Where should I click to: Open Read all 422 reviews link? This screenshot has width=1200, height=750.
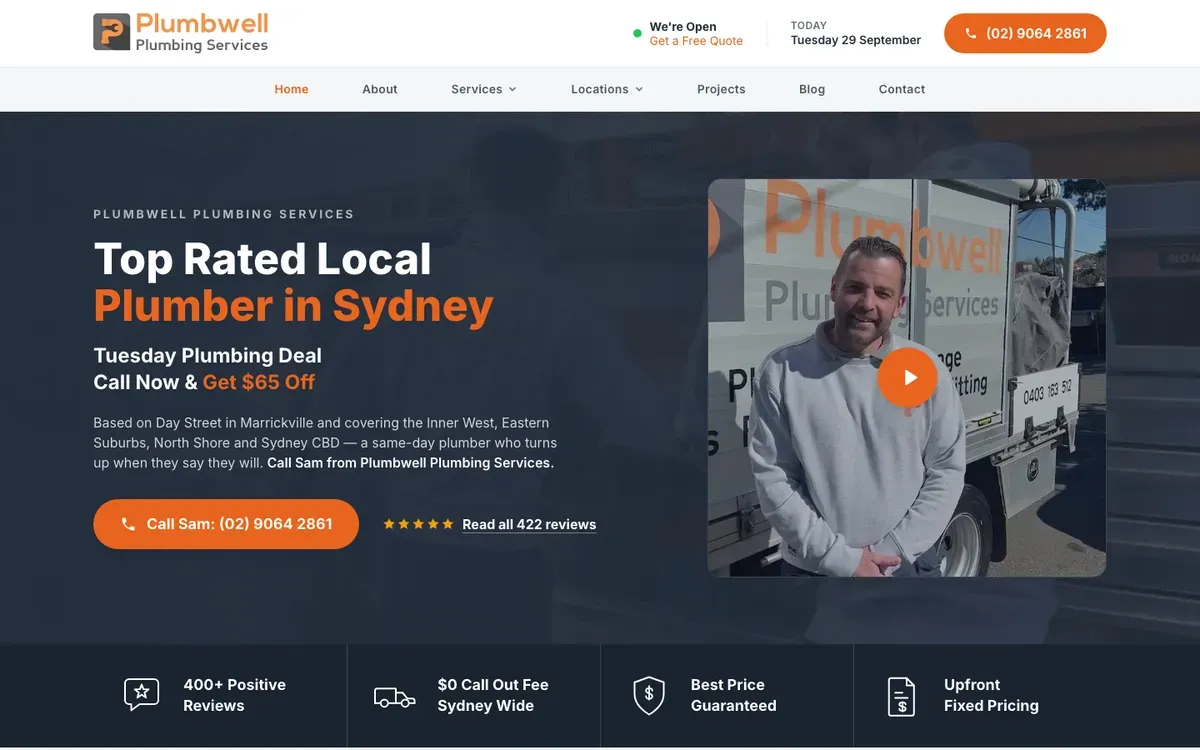[x=529, y=524]
